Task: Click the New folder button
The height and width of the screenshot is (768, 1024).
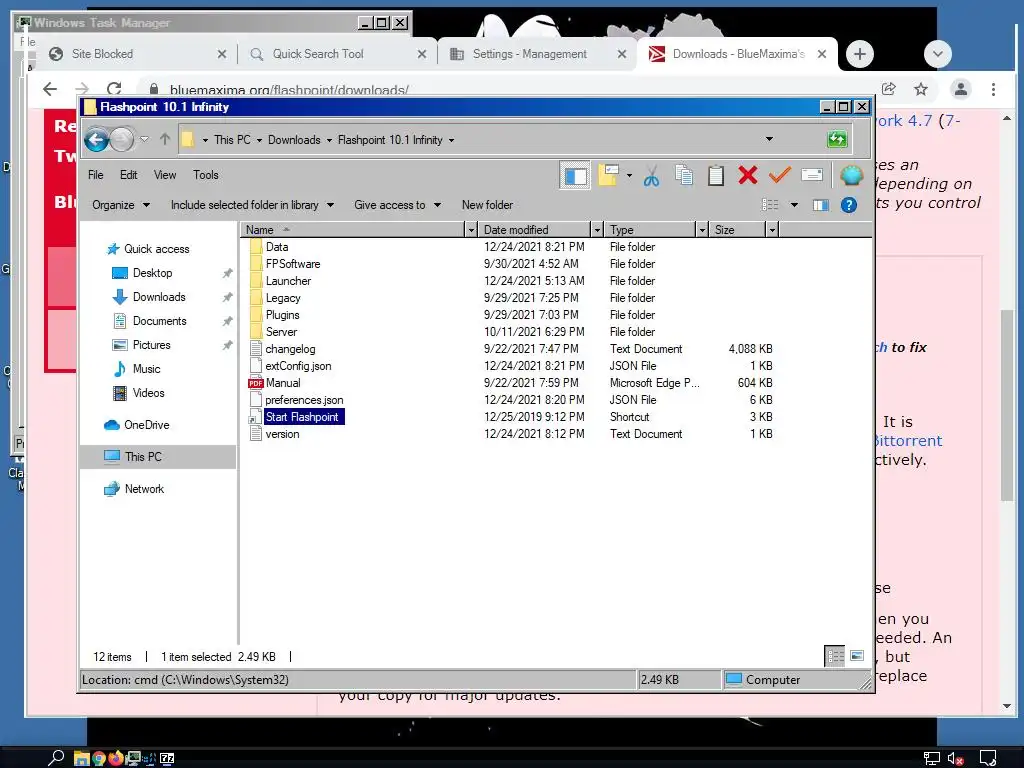Action: [x=487, y=205]
